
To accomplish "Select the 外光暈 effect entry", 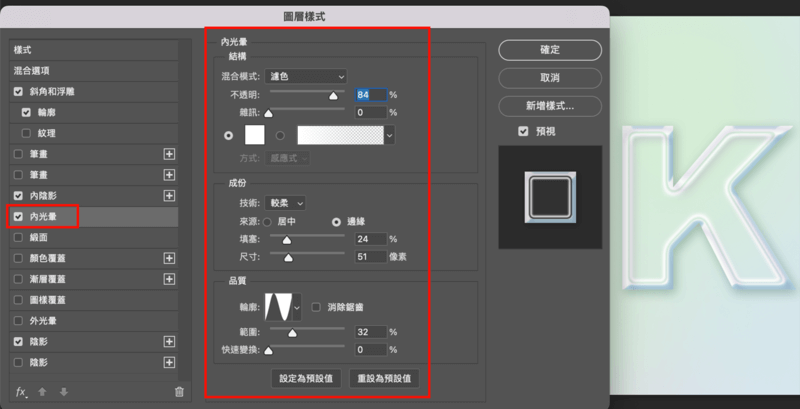I will pyautogui.click(x=45, y=321).
